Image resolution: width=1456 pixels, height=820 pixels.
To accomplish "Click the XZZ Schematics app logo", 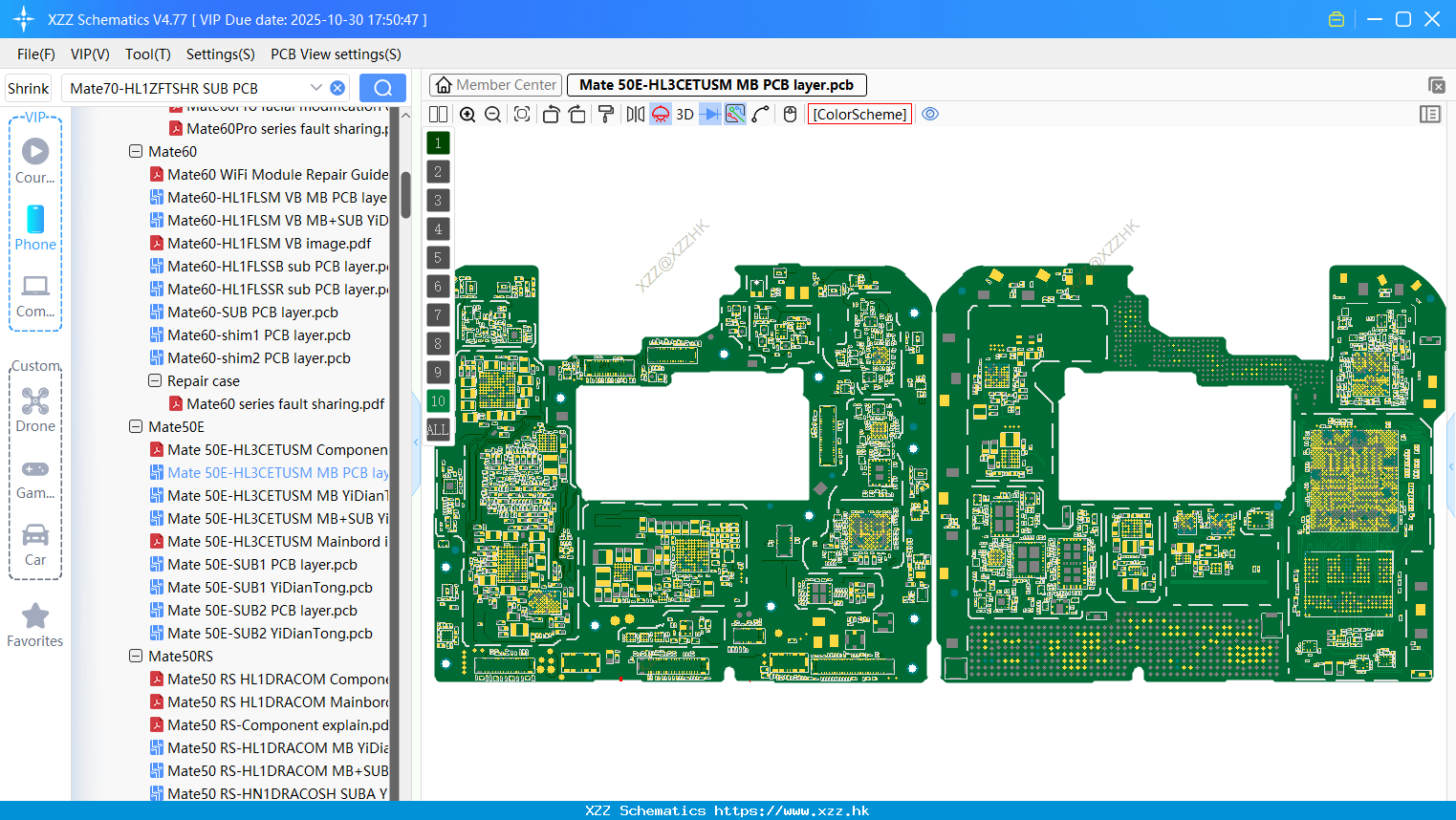I will (x=24, y=19).
